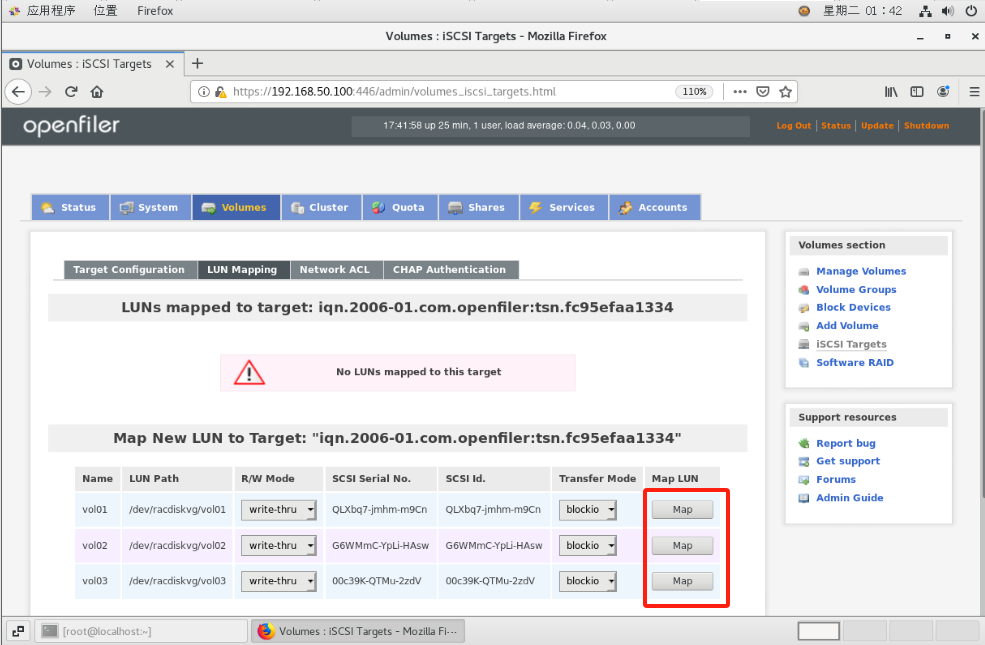Image resolution: width=985 pixels, height=645 pixels.
Task: Click the Shutdown link in header
Action: 927,126
